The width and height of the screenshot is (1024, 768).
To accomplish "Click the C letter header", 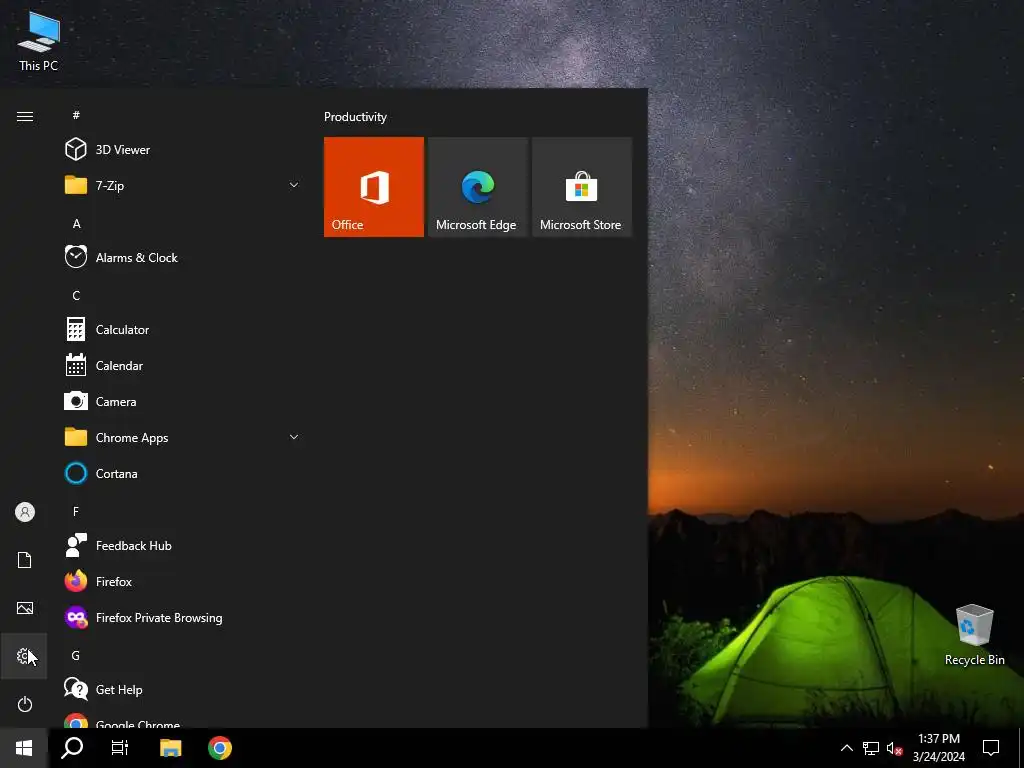I will (x=76, y=296).
